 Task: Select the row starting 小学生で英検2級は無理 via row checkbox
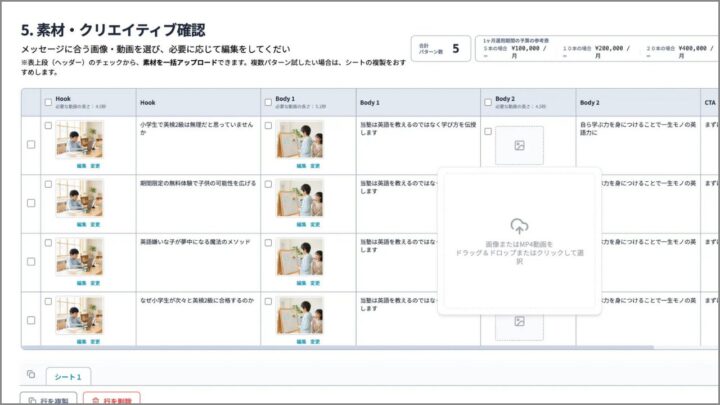tap(31, 145)
